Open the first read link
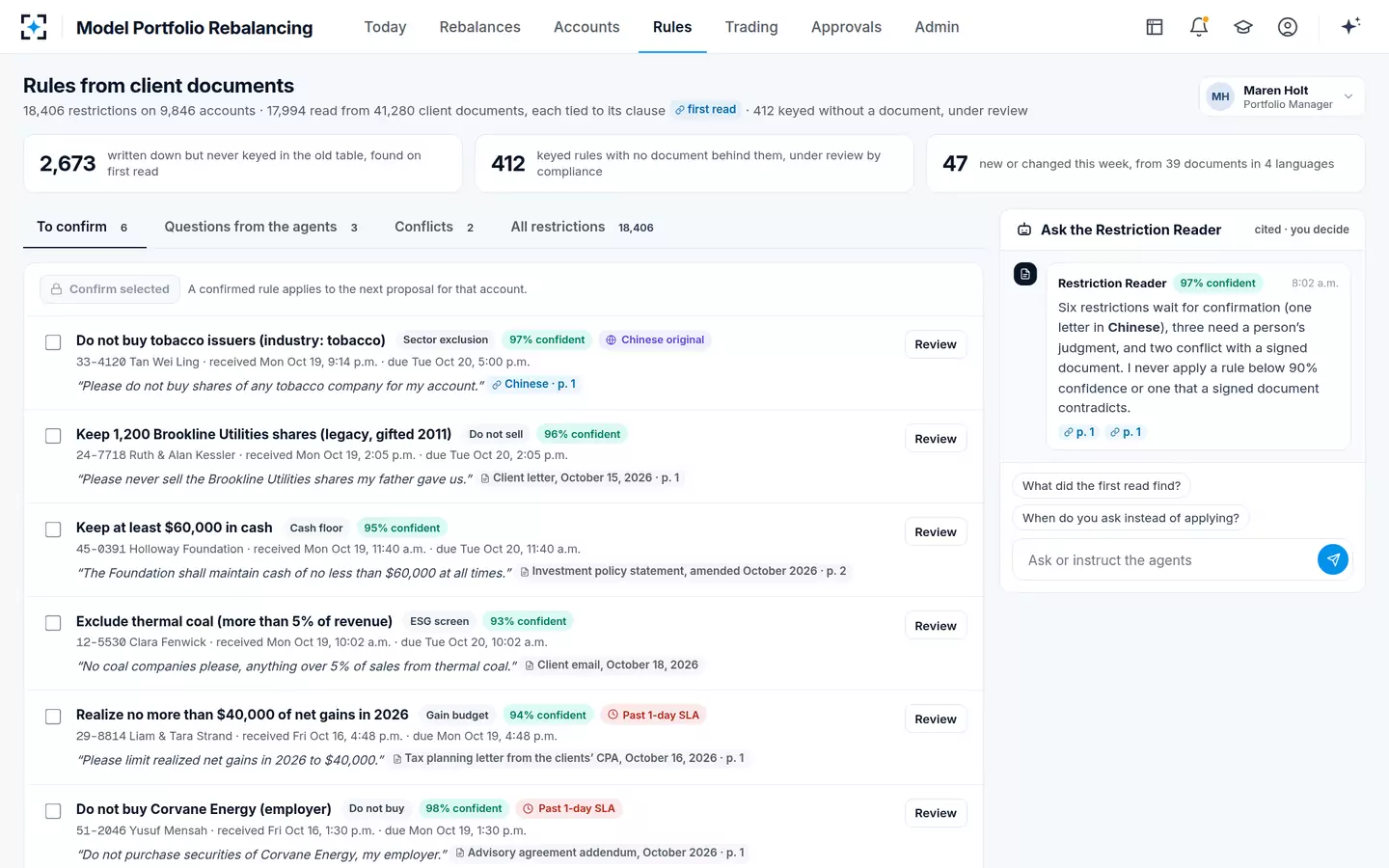Screen dimensions: 1389x868 click(x=706, y=110)
